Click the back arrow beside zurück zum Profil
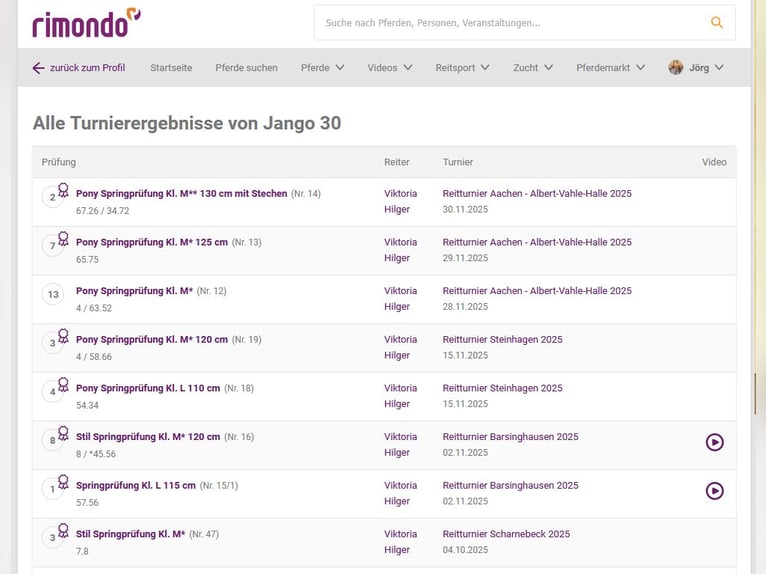Image resolution: width=766 pixels, height=574 pixels. click(x=39, y=68)
